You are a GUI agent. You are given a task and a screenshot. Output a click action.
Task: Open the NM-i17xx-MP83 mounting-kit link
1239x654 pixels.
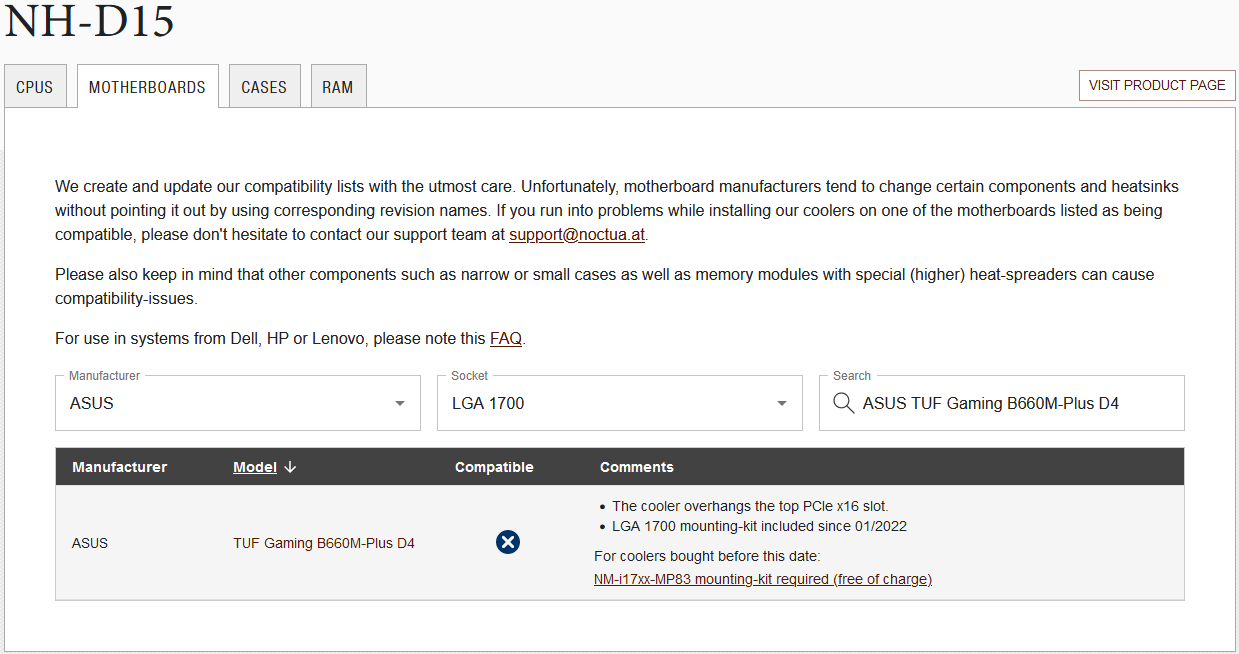coord(762,579)
